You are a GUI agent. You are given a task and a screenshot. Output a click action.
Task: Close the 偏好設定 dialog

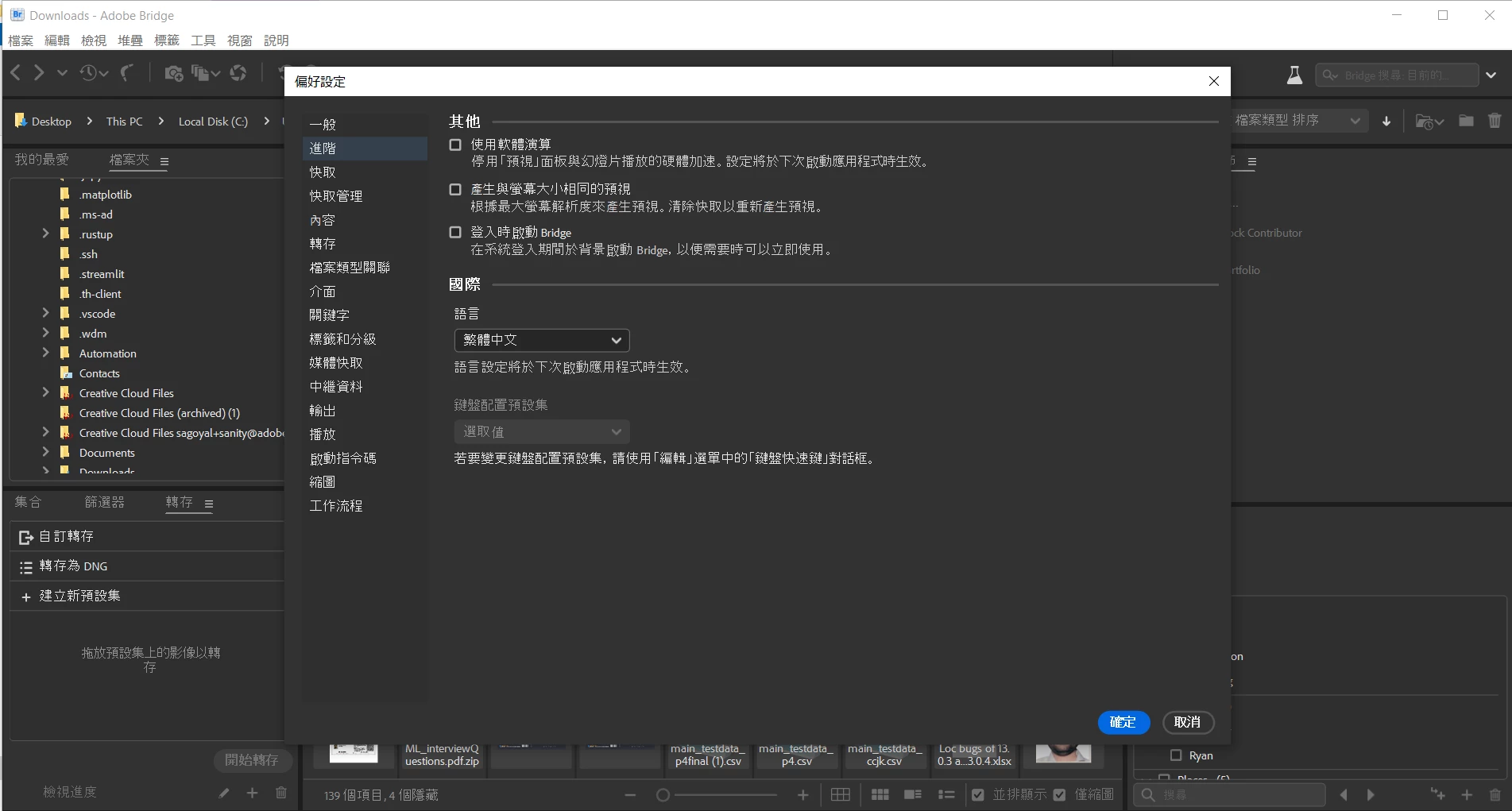pos(1213,81)
